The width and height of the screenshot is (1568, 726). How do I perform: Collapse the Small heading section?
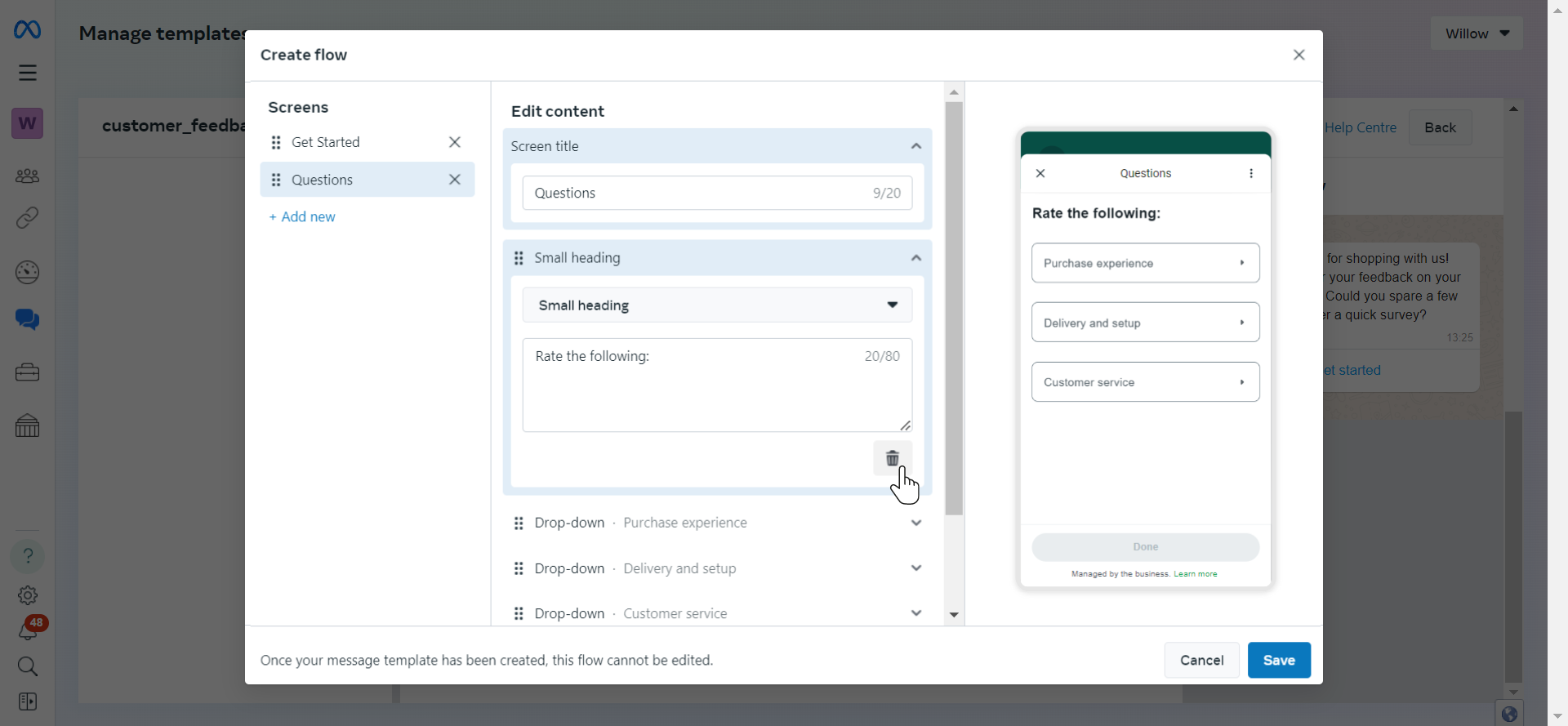916,258
